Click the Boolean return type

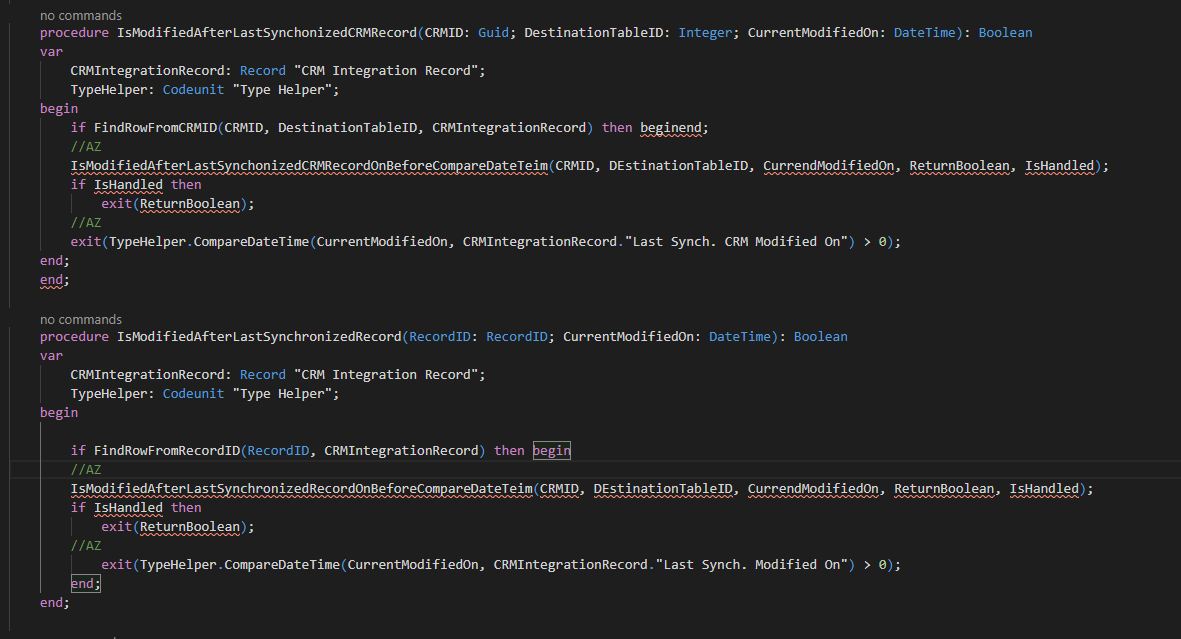pos(1004,32)
